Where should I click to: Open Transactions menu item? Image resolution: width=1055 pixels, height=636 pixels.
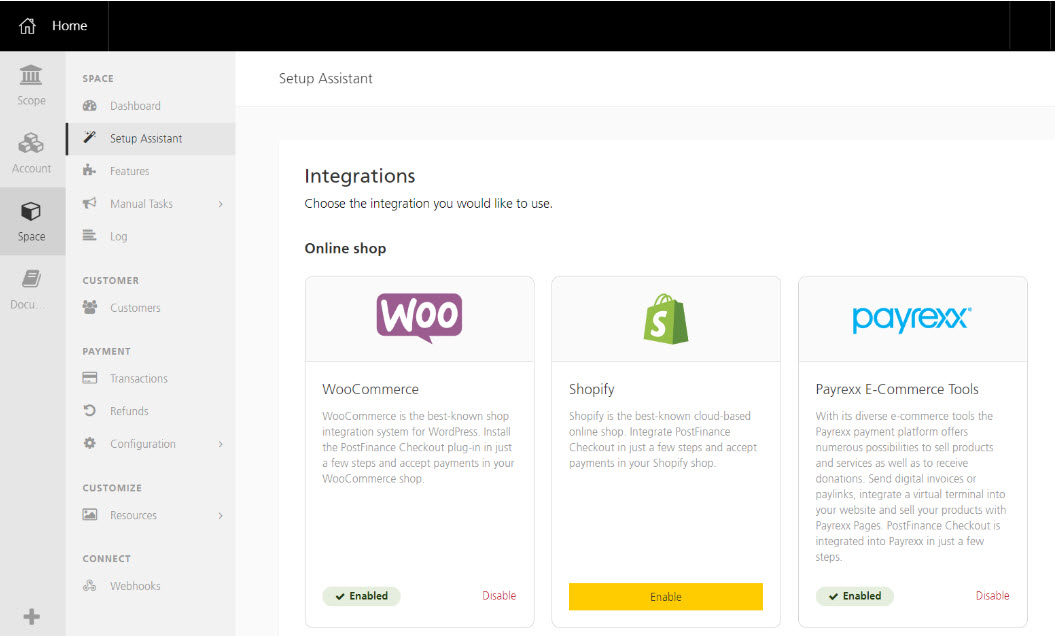click(151, 378)
